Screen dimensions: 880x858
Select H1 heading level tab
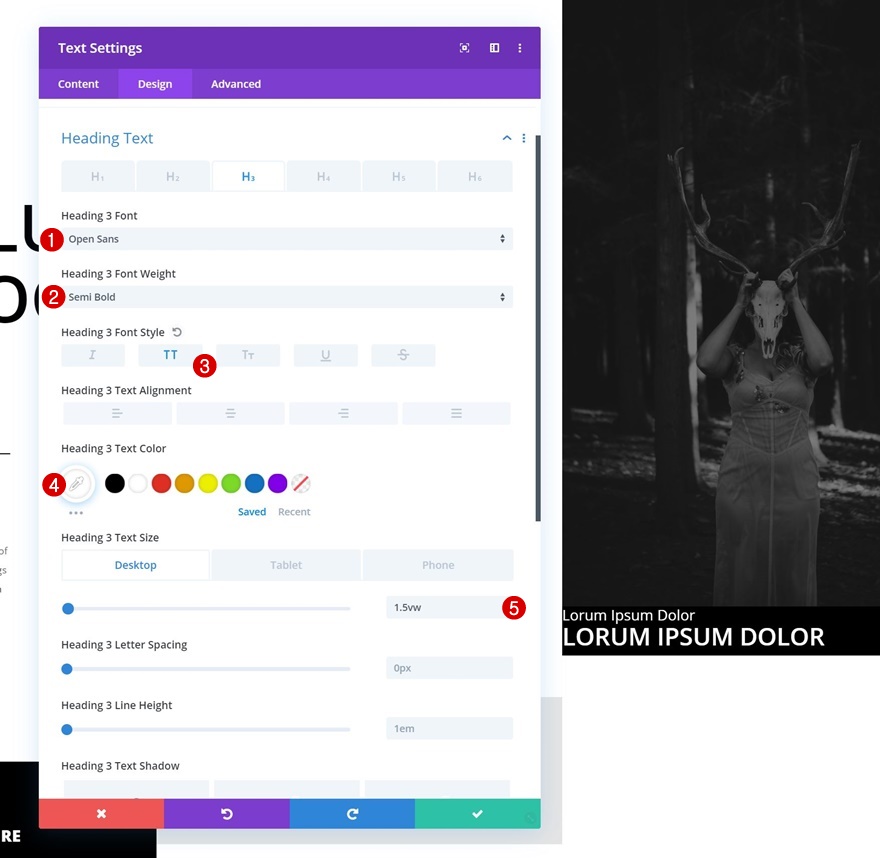[x=98, y=177]
